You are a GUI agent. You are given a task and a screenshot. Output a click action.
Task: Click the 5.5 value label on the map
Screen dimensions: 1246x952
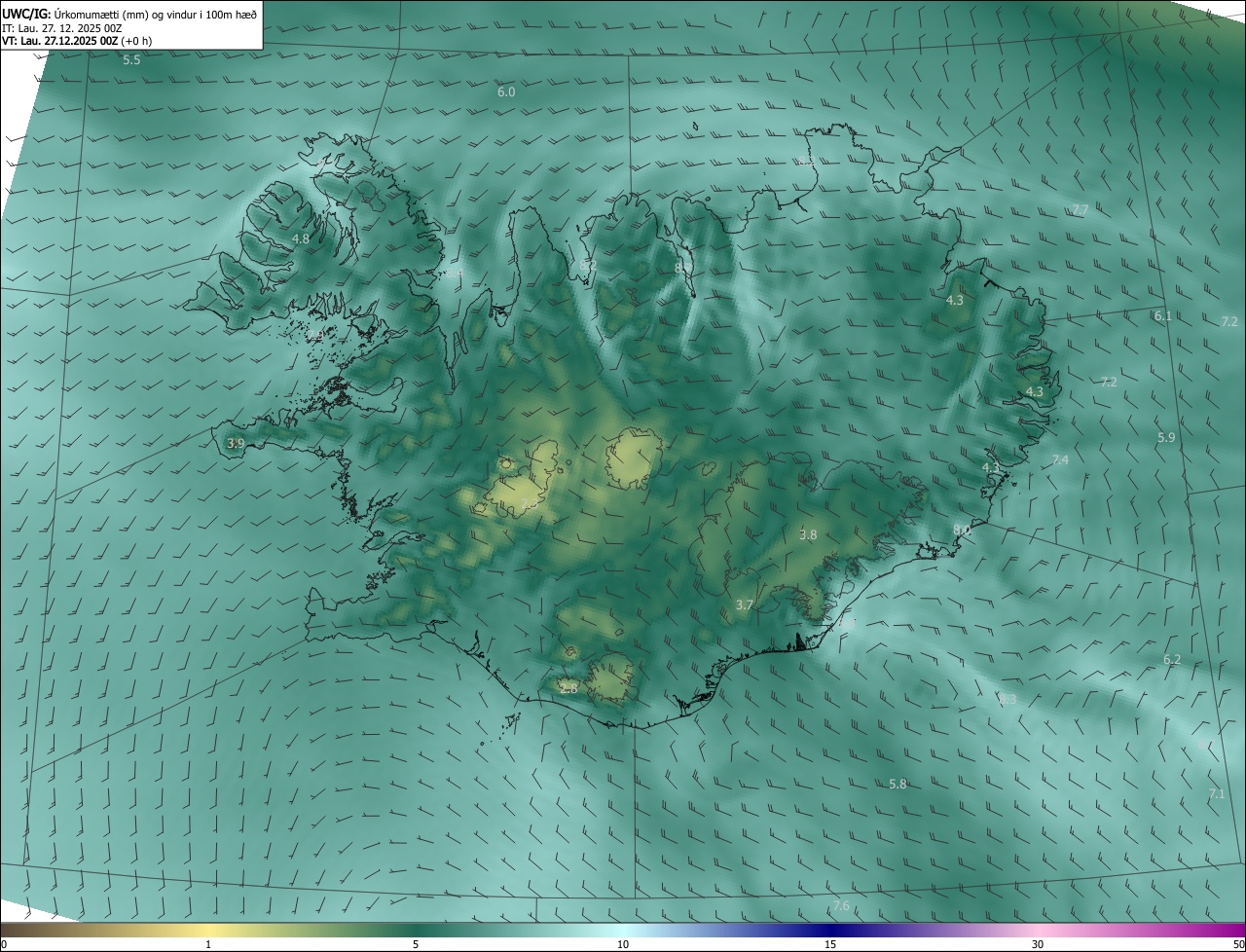pyautogui.click(x=131, y=60)
